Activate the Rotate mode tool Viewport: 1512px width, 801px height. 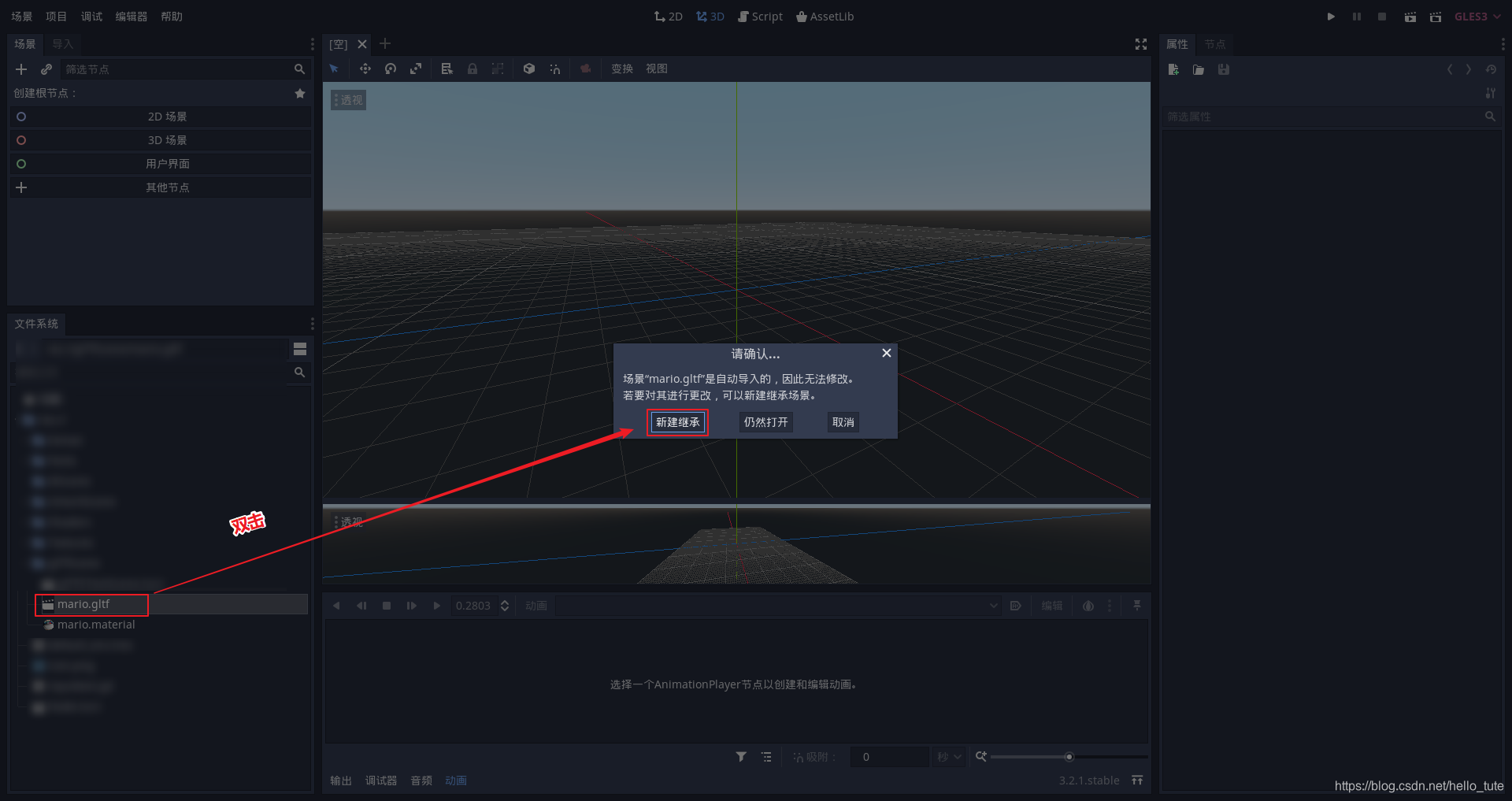(391, 69)
